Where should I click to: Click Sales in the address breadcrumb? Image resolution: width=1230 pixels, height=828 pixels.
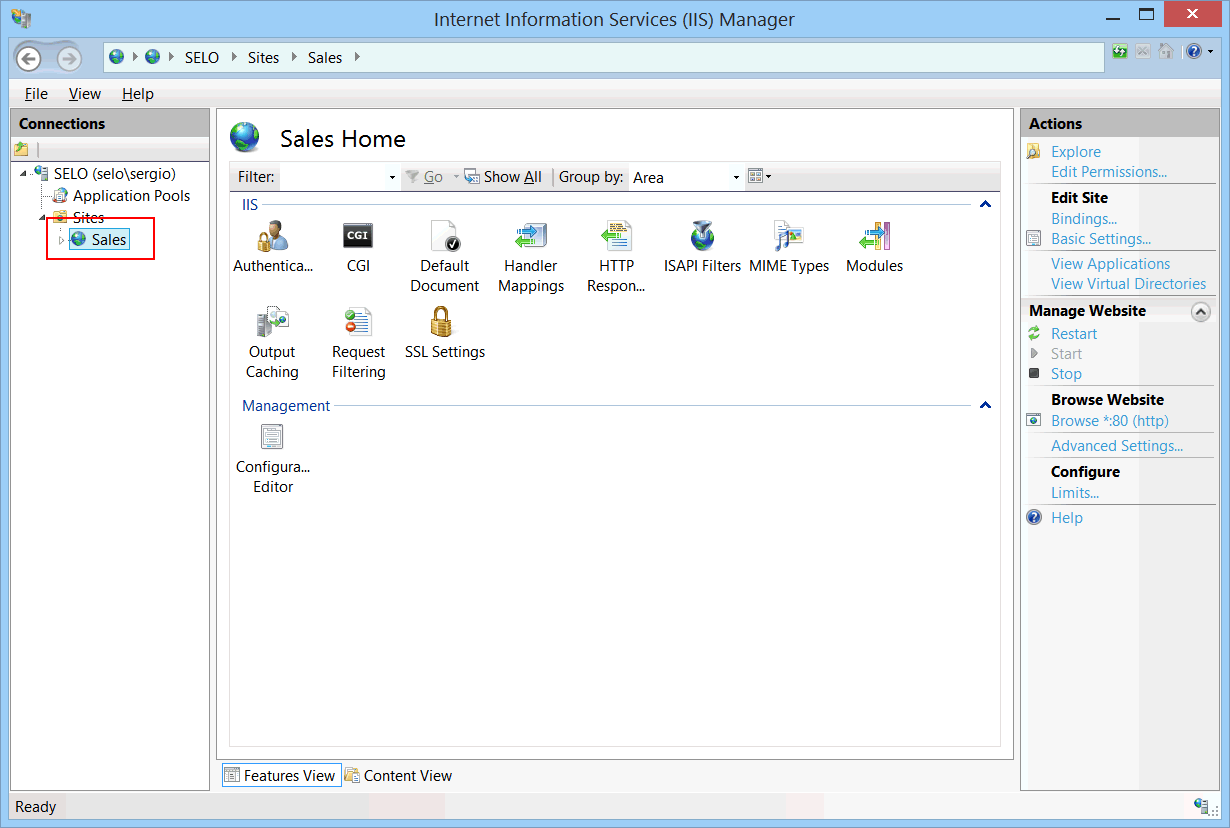(x=325, y=58)
